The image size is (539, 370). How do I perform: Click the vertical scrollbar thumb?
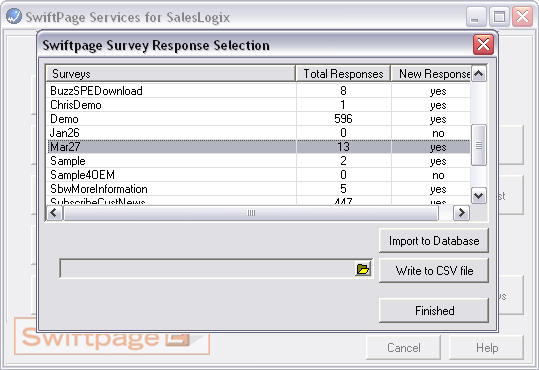(x=478, y=145)
